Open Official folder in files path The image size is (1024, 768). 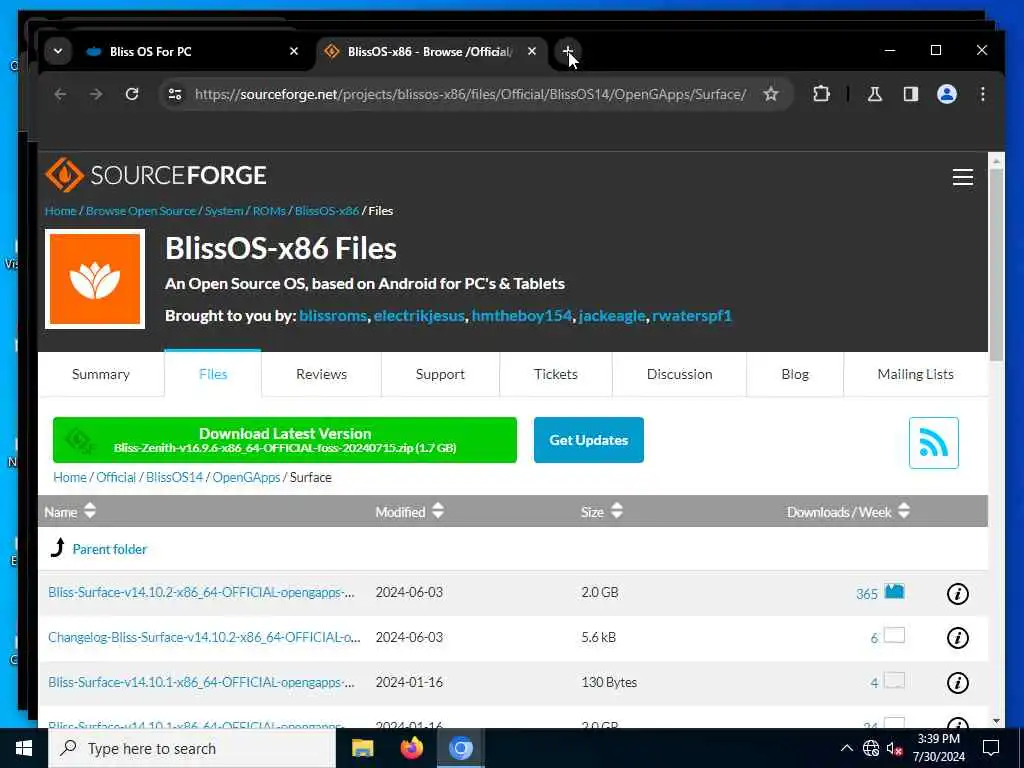click(116, 477)
